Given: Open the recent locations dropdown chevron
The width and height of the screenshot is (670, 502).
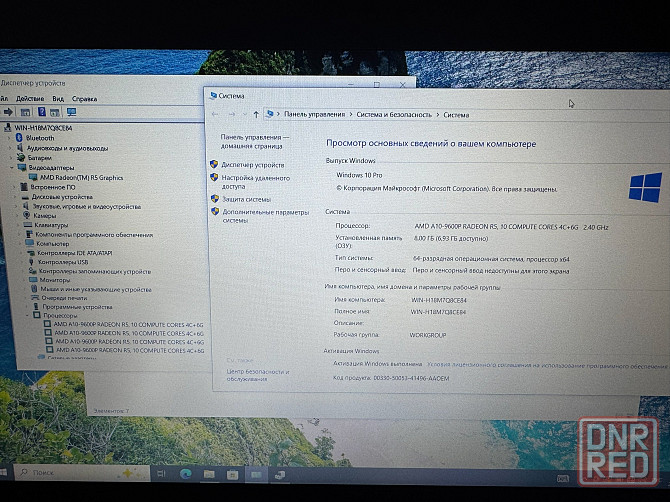Looking at the screenshot, I should 244,114.
